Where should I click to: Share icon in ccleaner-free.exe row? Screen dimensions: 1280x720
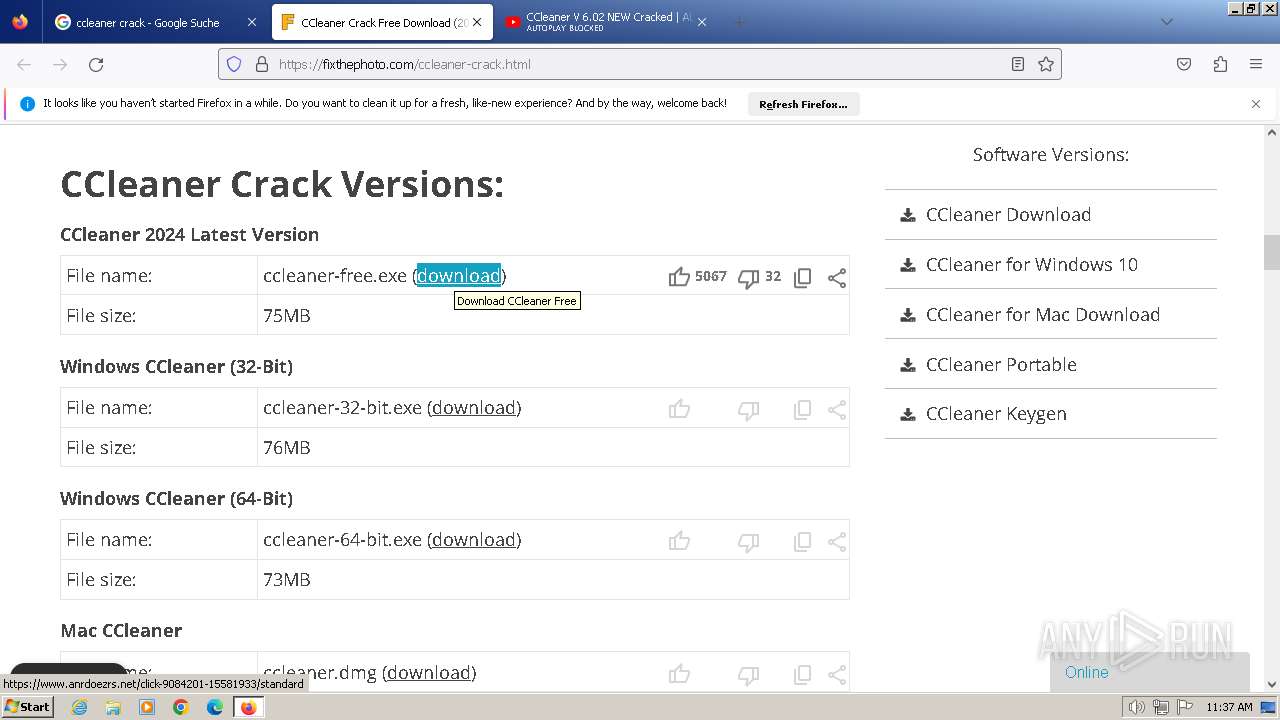pyautogui.click(x=837, y=278)
